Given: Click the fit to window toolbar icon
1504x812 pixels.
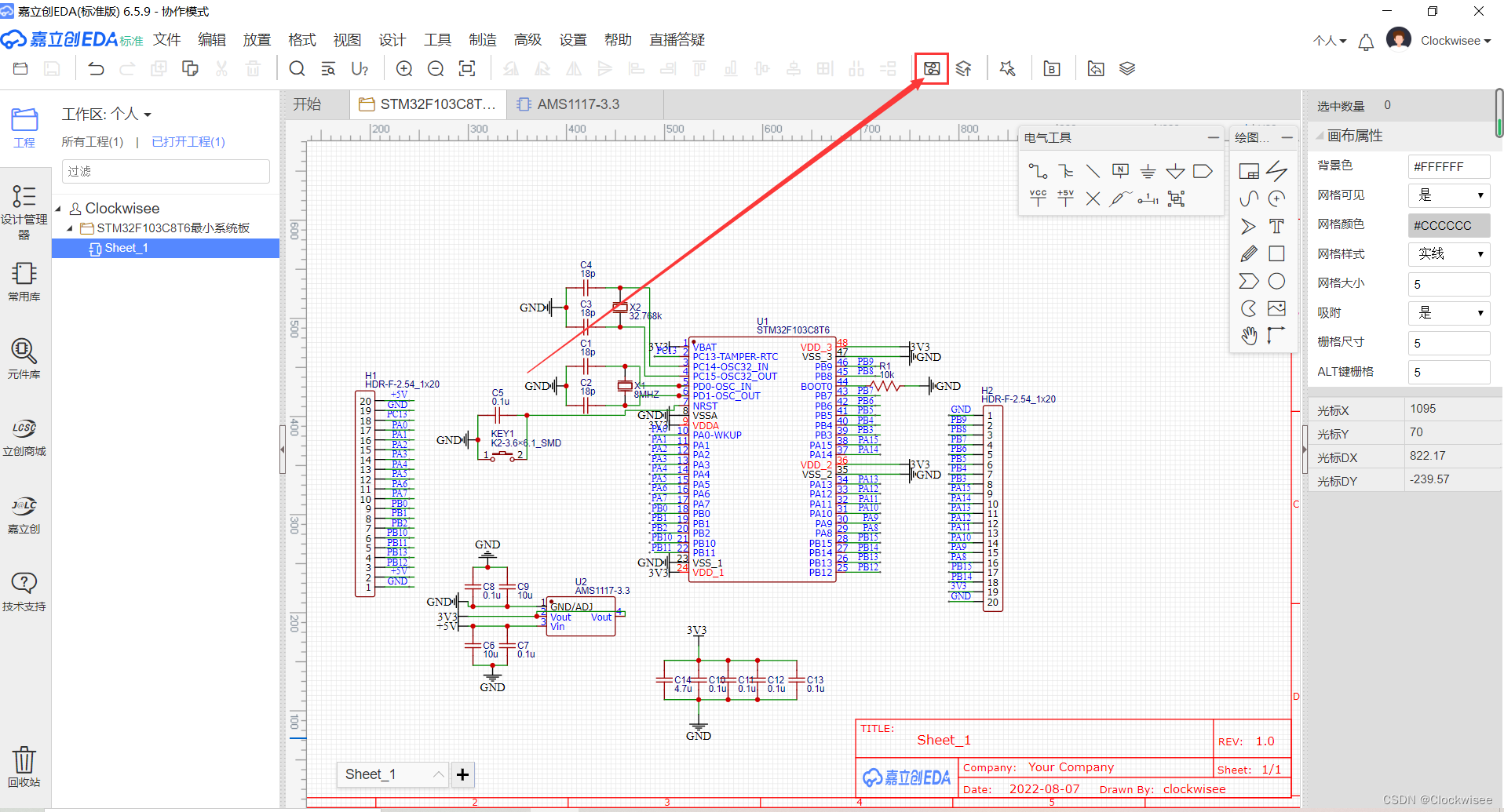Looking at the screenshot, I should 467,69.
